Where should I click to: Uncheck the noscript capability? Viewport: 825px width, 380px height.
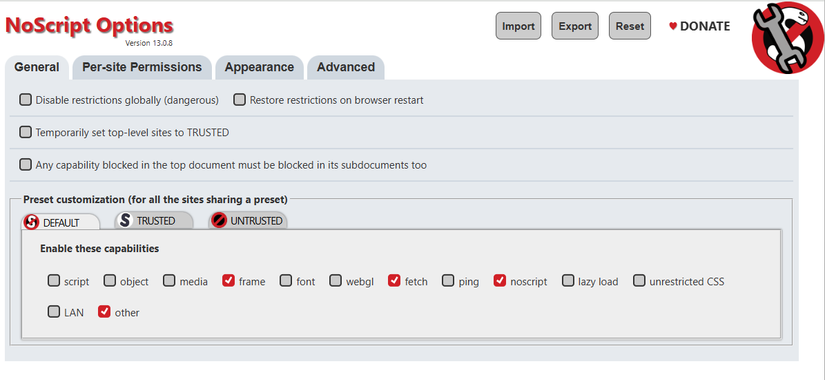pos(500,281)
